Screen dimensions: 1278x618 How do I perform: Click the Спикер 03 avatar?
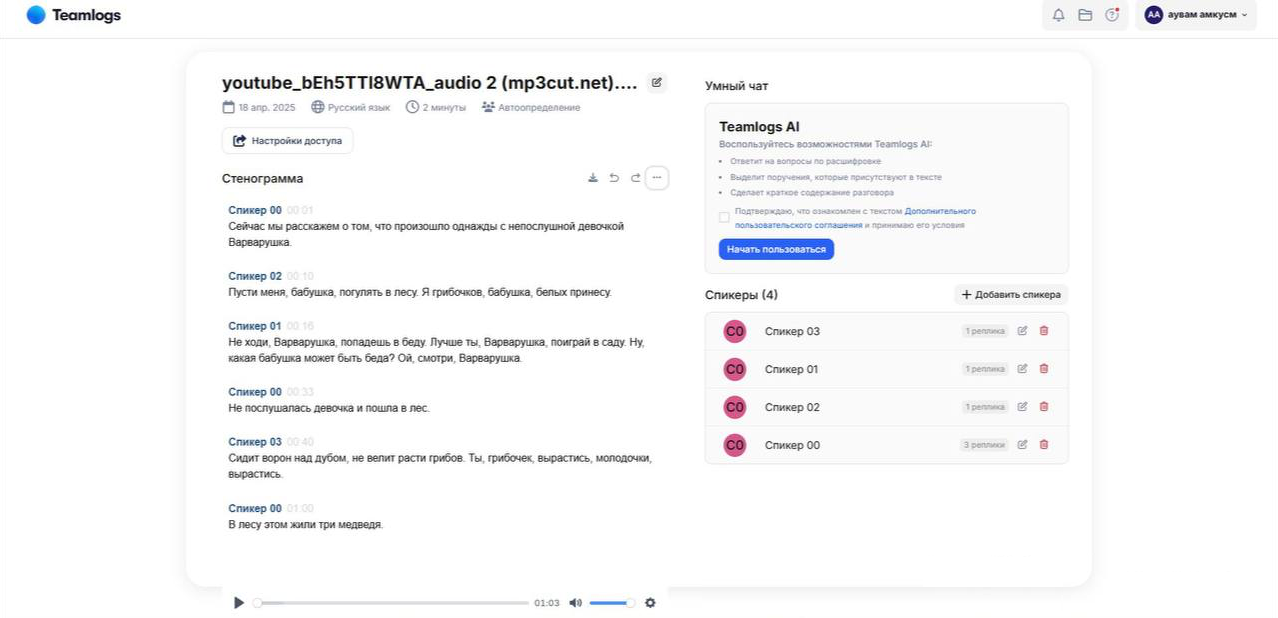[735, 331]
